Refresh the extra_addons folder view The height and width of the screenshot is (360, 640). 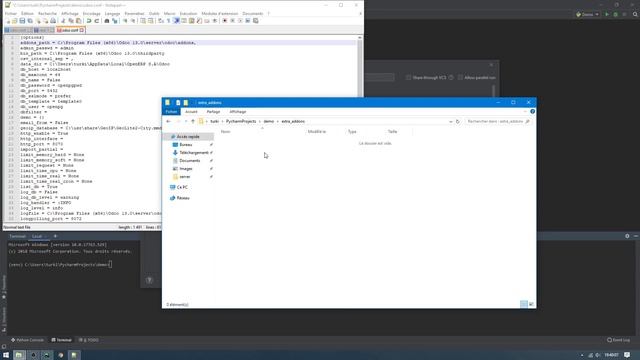pyautogui.click(x=458, y=122)
